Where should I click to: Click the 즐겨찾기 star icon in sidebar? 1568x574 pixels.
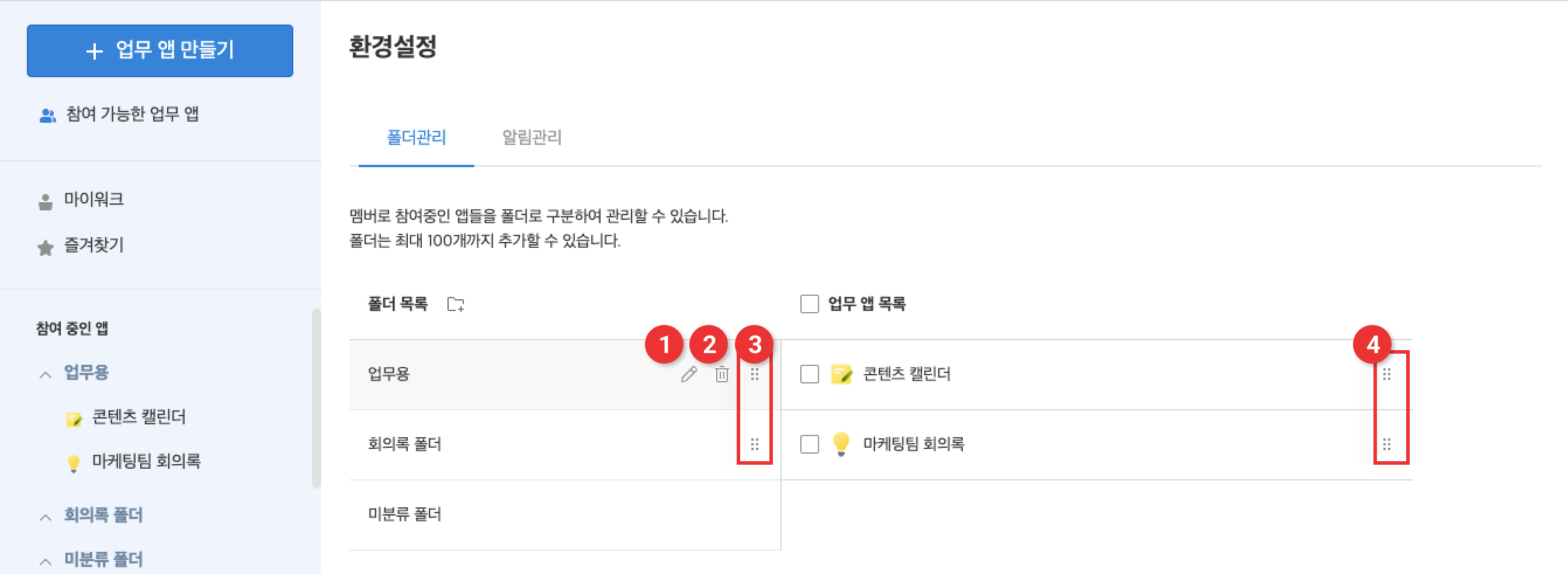46,247
